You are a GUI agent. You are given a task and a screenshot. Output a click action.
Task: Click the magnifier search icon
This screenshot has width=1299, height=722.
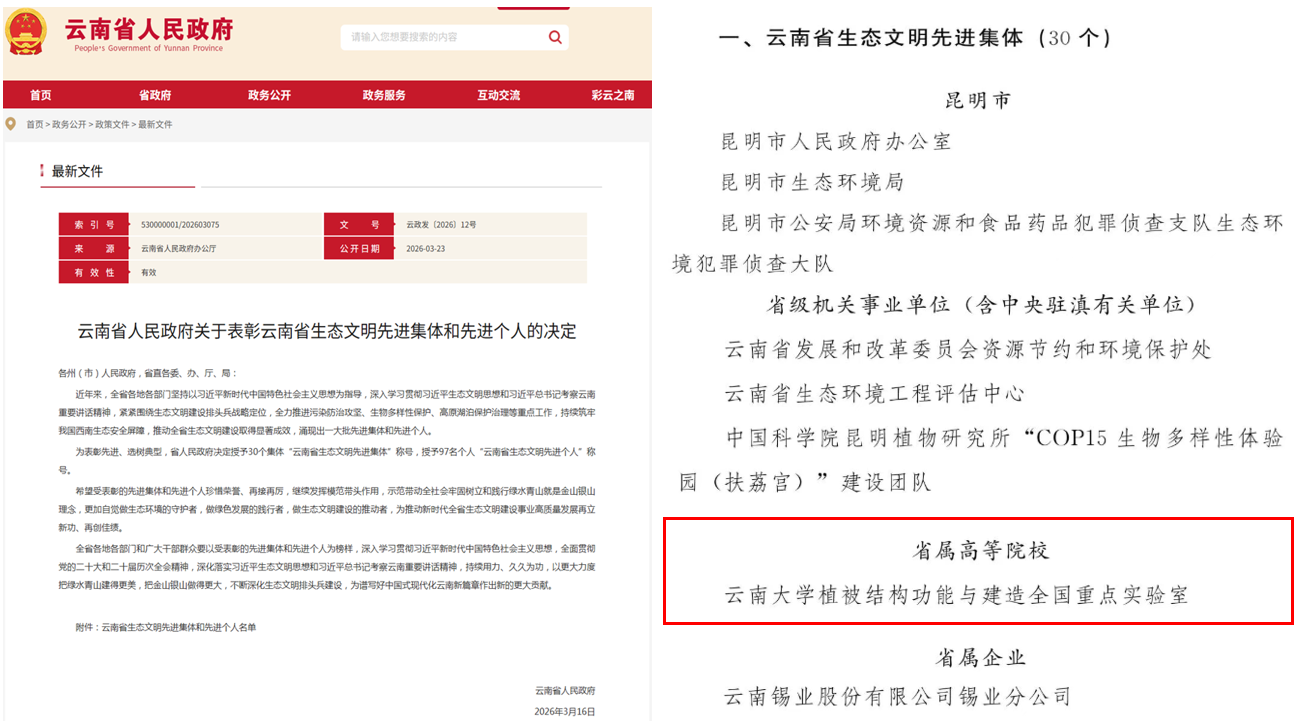click(555, 38)
